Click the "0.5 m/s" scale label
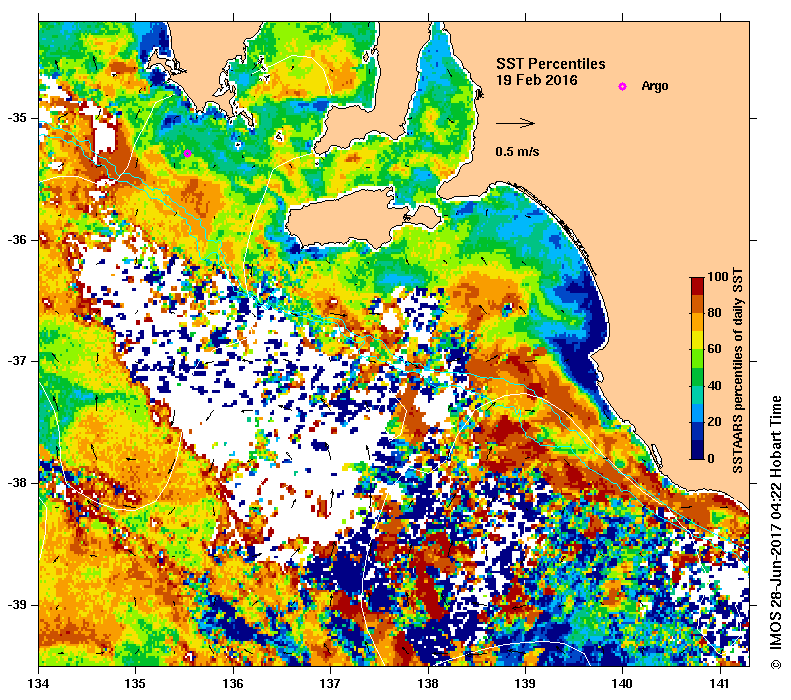The image size is (791, 700). click(x=517, y=152)
